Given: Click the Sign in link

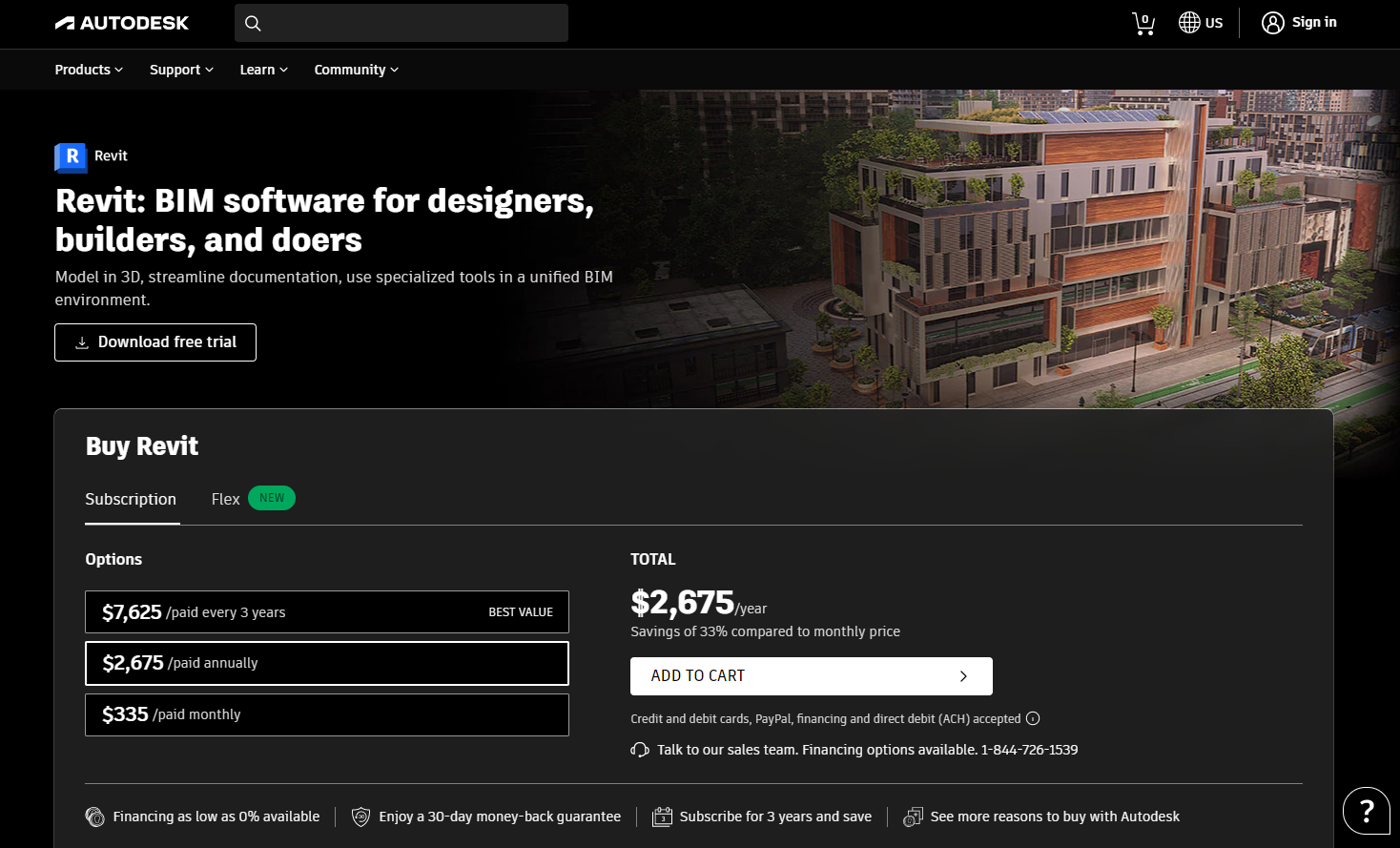Looking at the screenshot, I should pos(1314,23).
